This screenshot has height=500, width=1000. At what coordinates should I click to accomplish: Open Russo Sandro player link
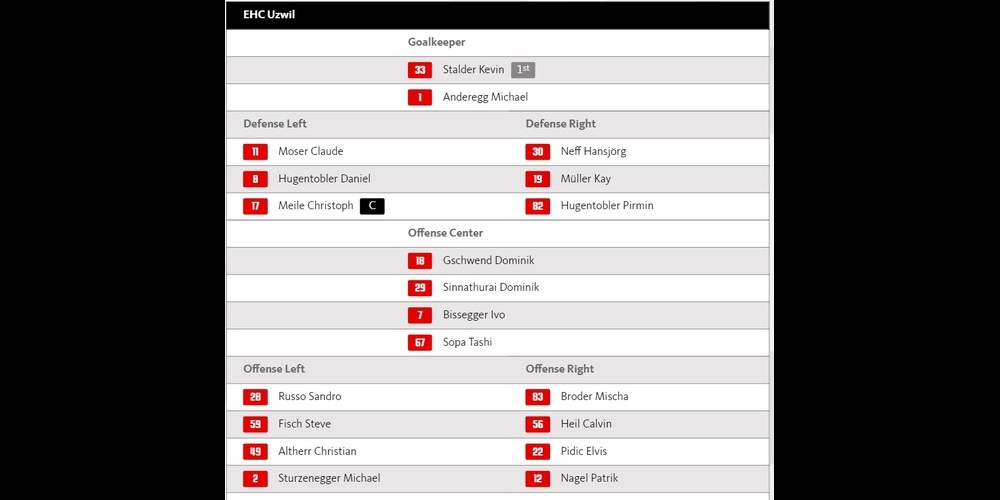[309, 397]
